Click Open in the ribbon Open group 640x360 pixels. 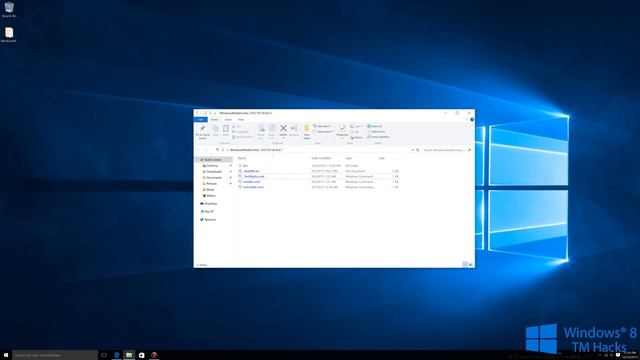tap(356, 126)
